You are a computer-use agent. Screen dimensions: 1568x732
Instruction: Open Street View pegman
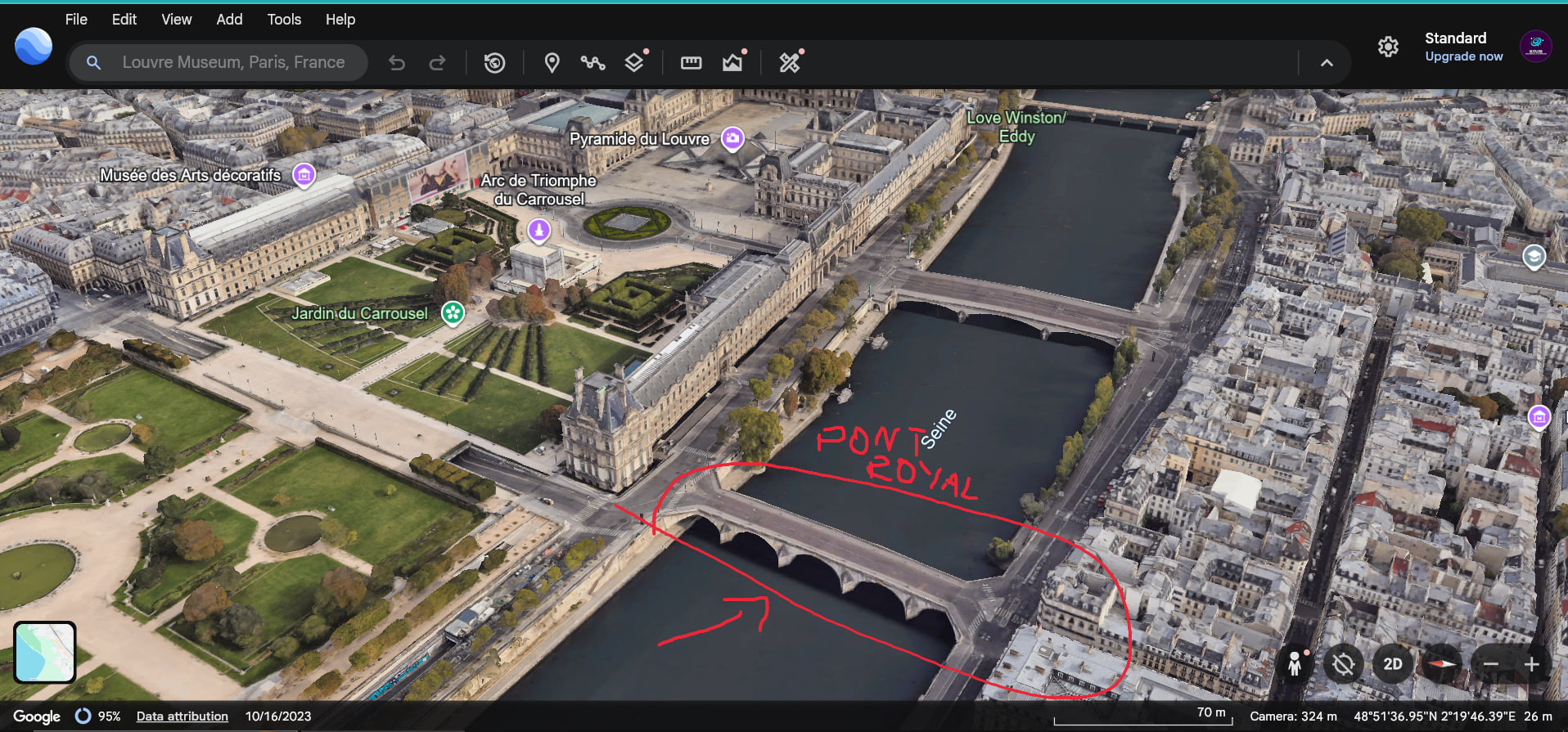pyautogui.click(x=1295, y=664)
